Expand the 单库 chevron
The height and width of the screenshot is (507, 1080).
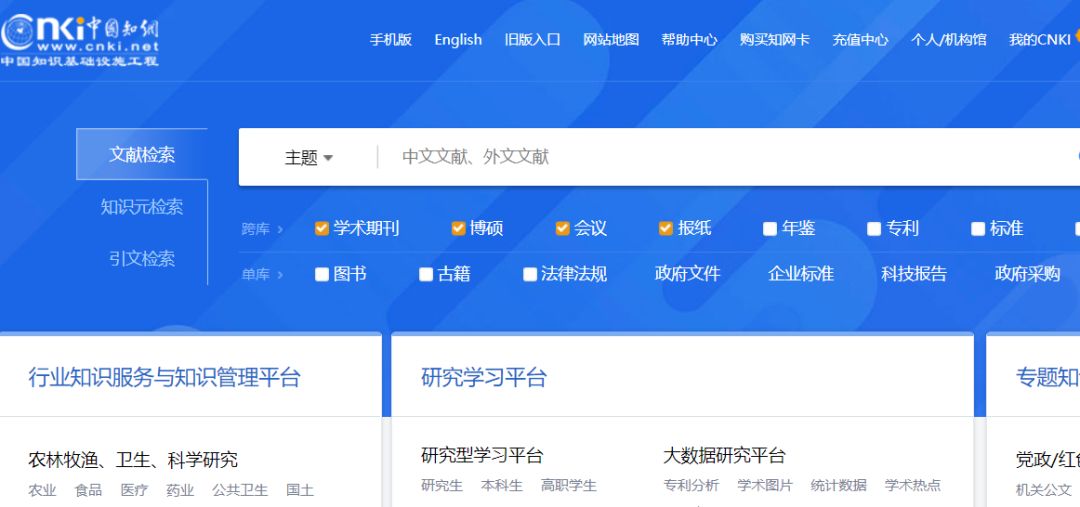[x=280, y=276]
